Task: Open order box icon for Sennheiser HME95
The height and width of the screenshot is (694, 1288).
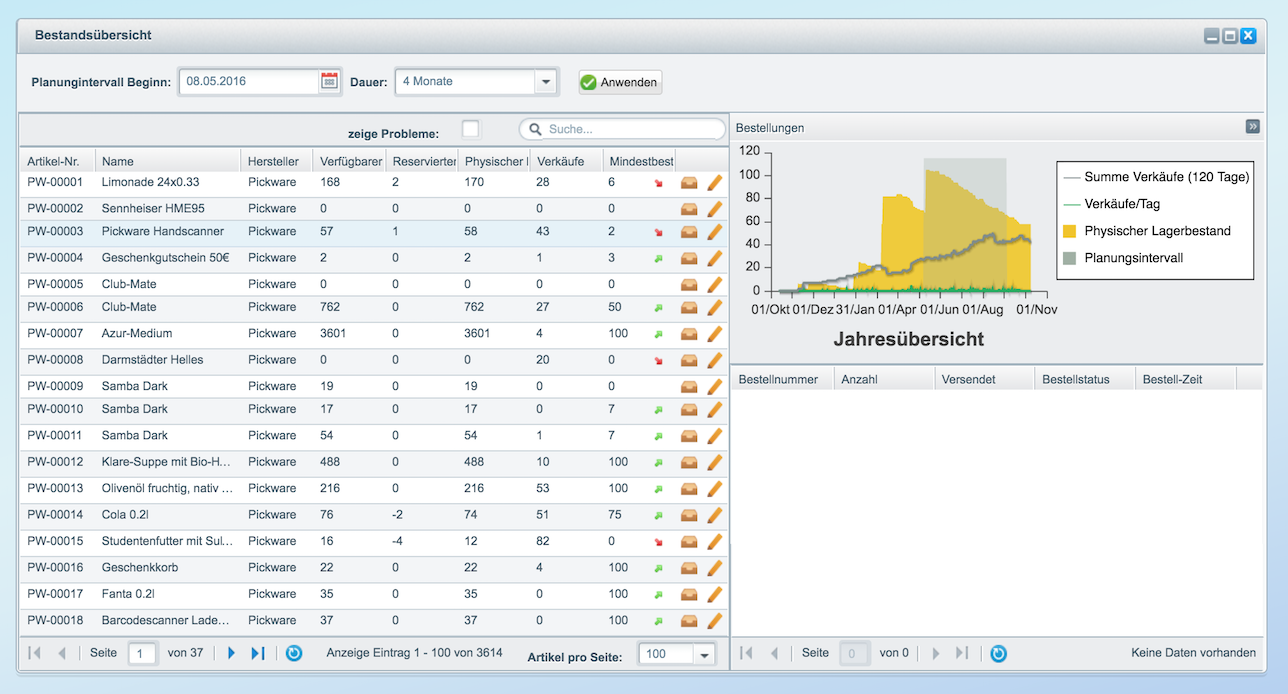Action: (x=690, y=208)
